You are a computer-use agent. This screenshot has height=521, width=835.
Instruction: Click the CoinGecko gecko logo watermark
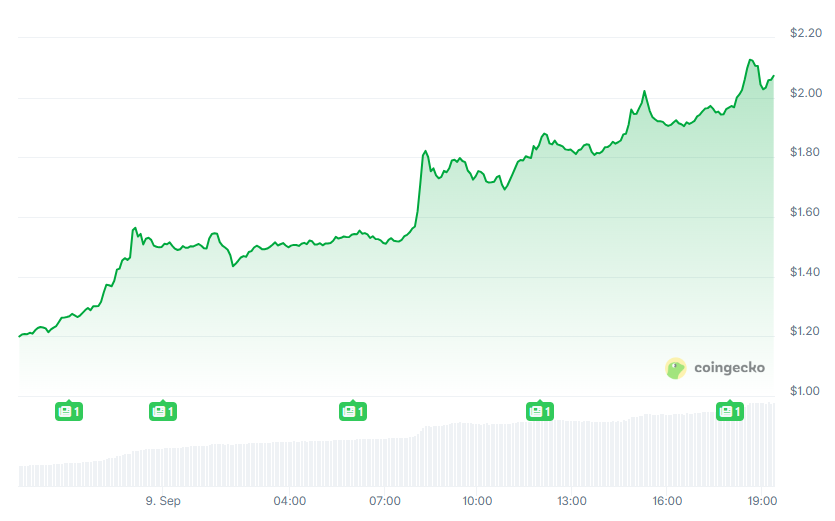click(x=677, y=368)
